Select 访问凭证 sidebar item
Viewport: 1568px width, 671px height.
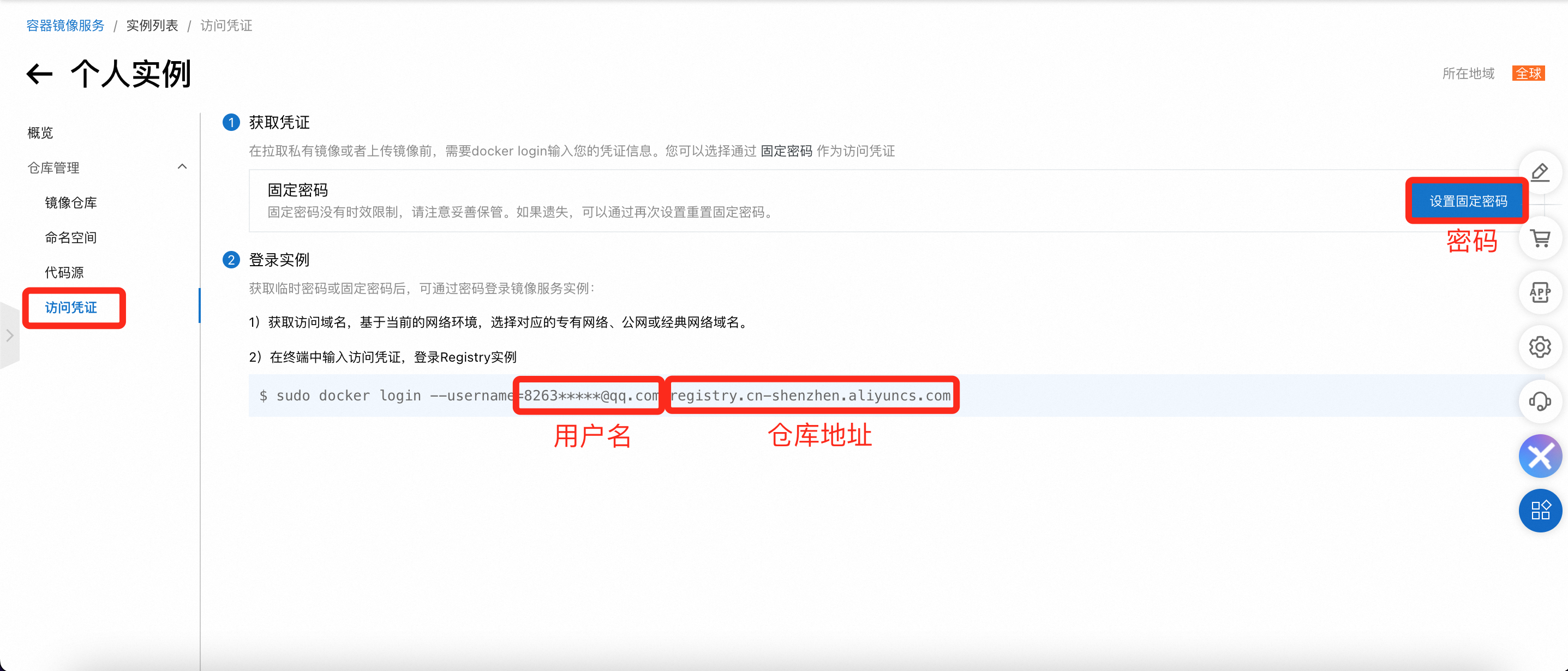click(x=70, y=308)
